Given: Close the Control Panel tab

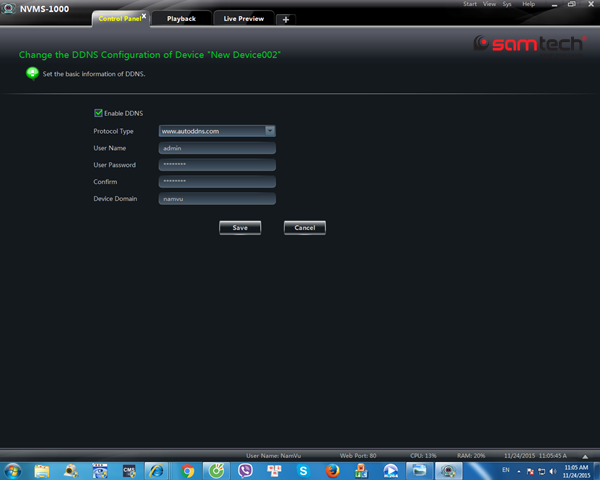Looking at the screenshot, I should [x=144, y=16].
